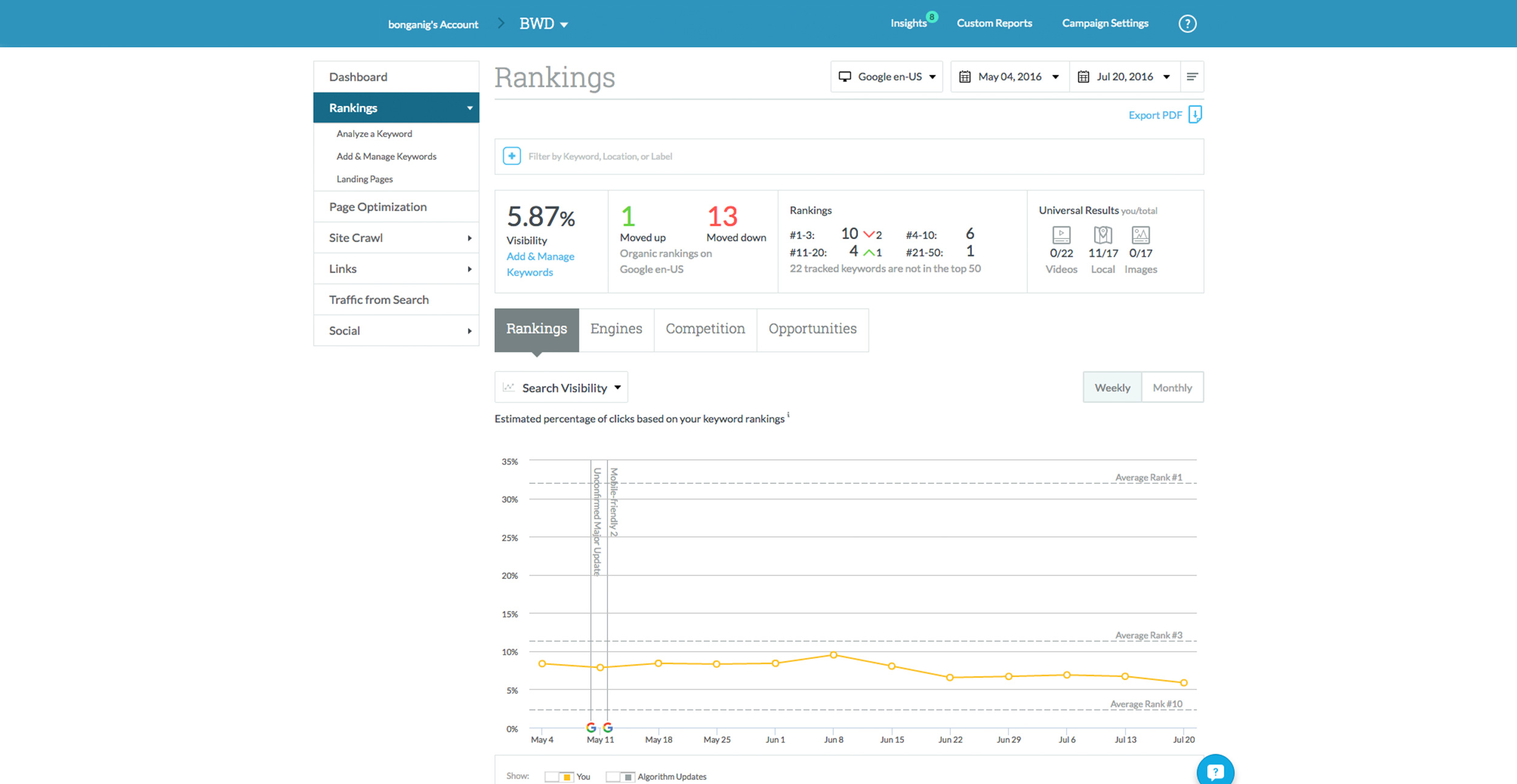
Task: Click the plus icon in filter bar
Action: [x=512, y=156]
